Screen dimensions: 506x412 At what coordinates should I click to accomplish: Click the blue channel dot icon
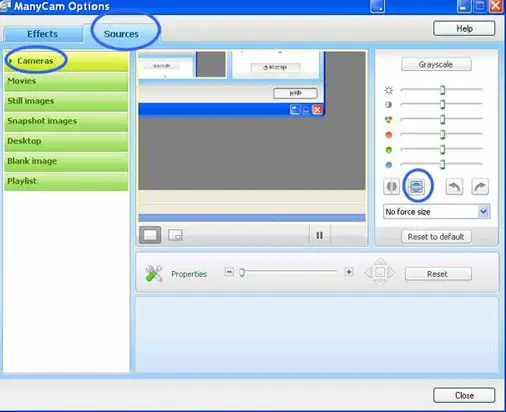coord(388,165)
